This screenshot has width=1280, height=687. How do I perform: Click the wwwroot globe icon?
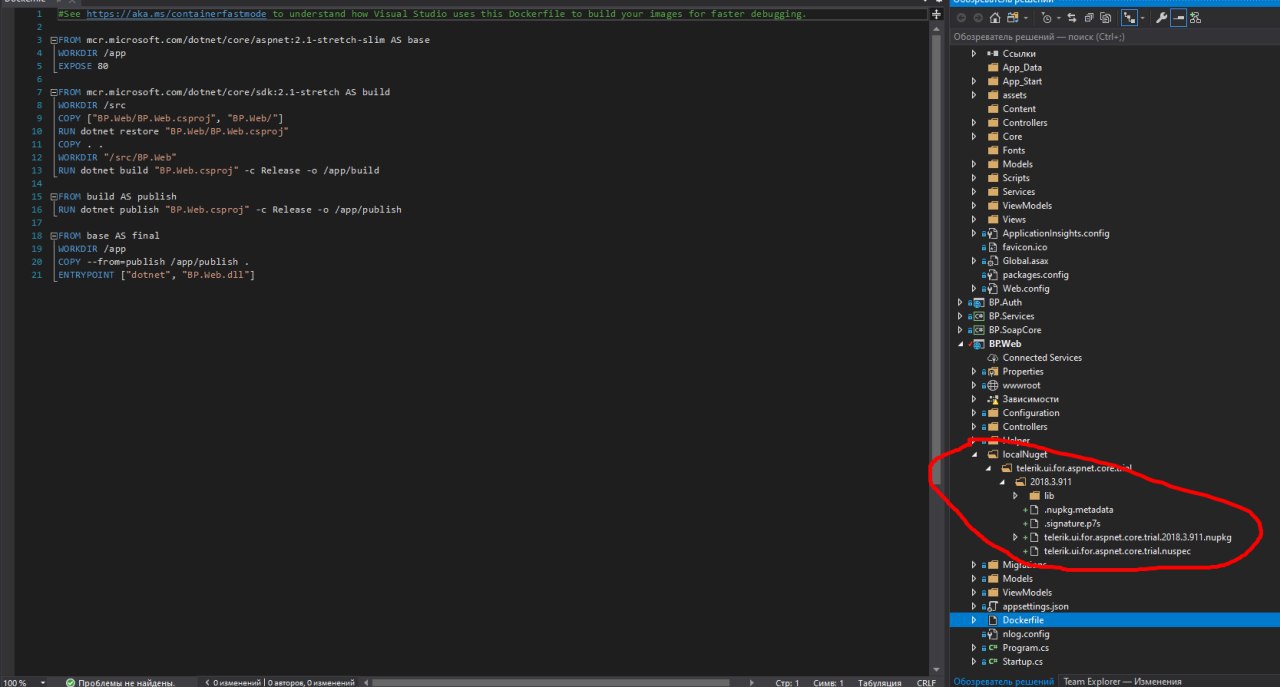(x=993, y=385)
